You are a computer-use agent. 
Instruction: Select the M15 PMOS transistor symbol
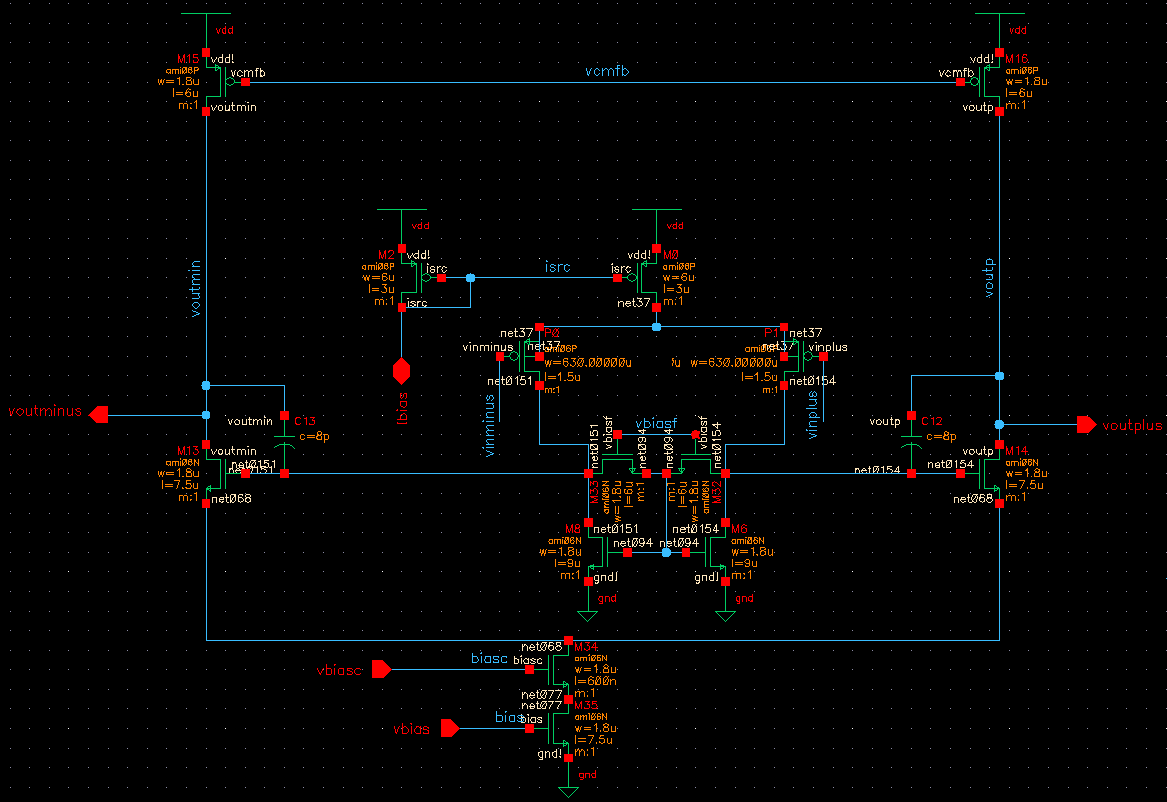coord(212,82)
